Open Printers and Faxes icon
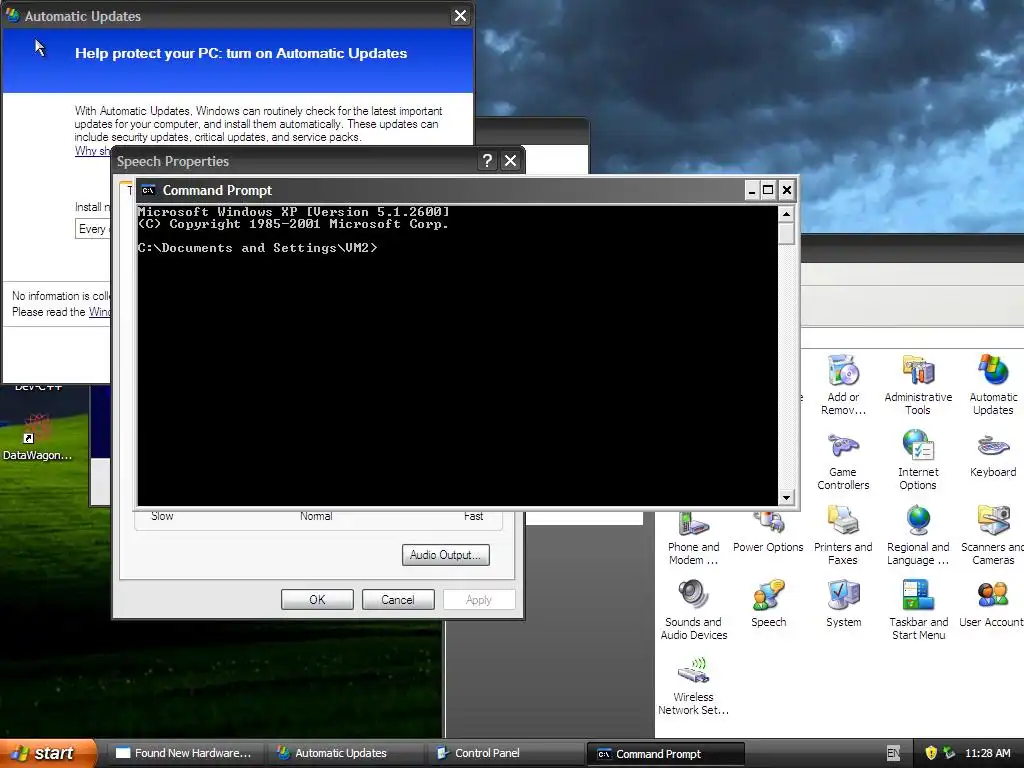Screen dimensions: 1024x768 pos(843,536)
